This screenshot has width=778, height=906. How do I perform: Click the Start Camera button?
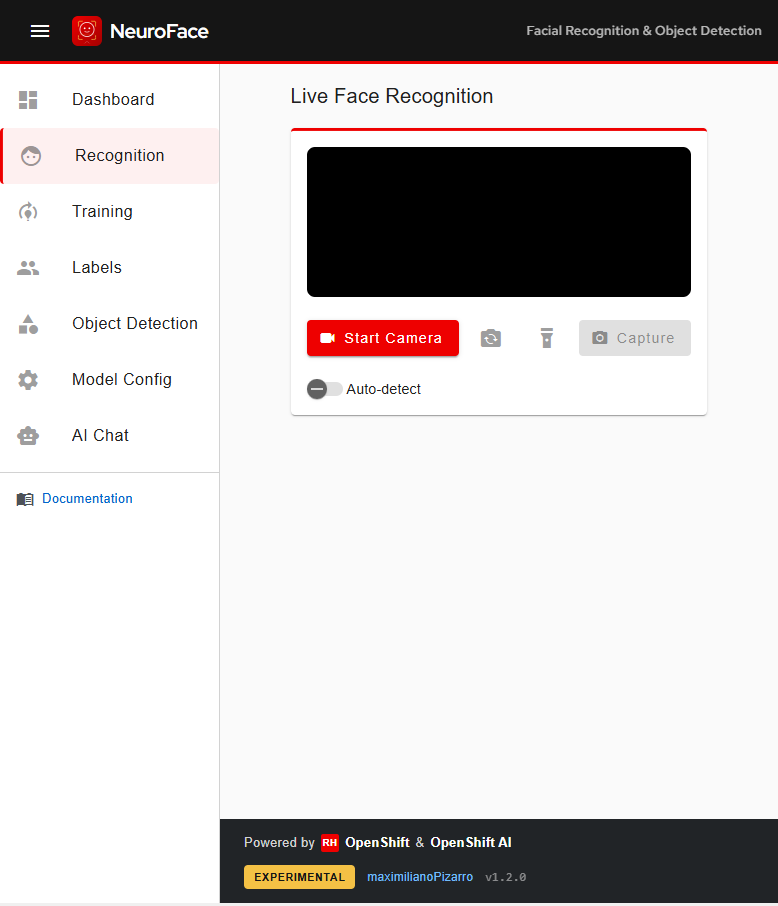click(x=383, y=338)
